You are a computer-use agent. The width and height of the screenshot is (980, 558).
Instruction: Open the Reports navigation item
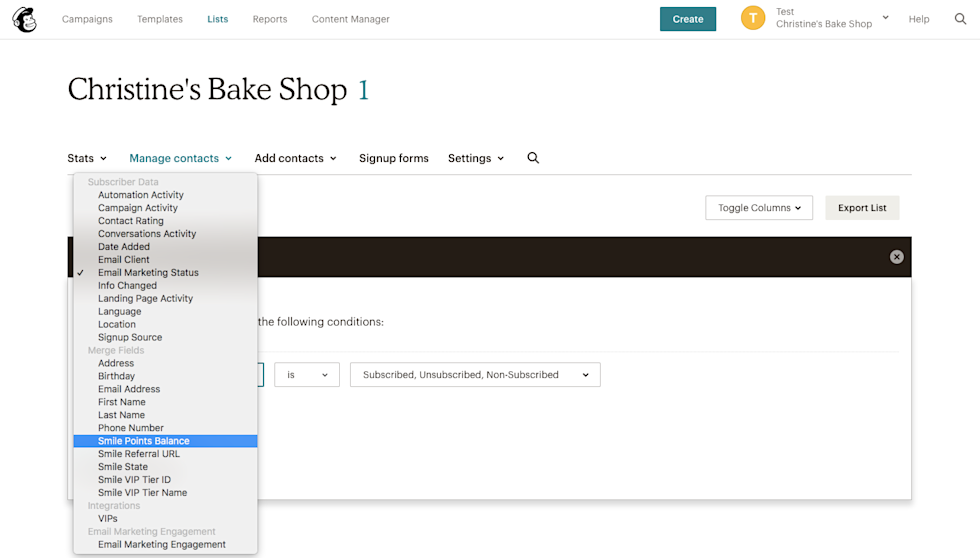(x=270, y=19)
